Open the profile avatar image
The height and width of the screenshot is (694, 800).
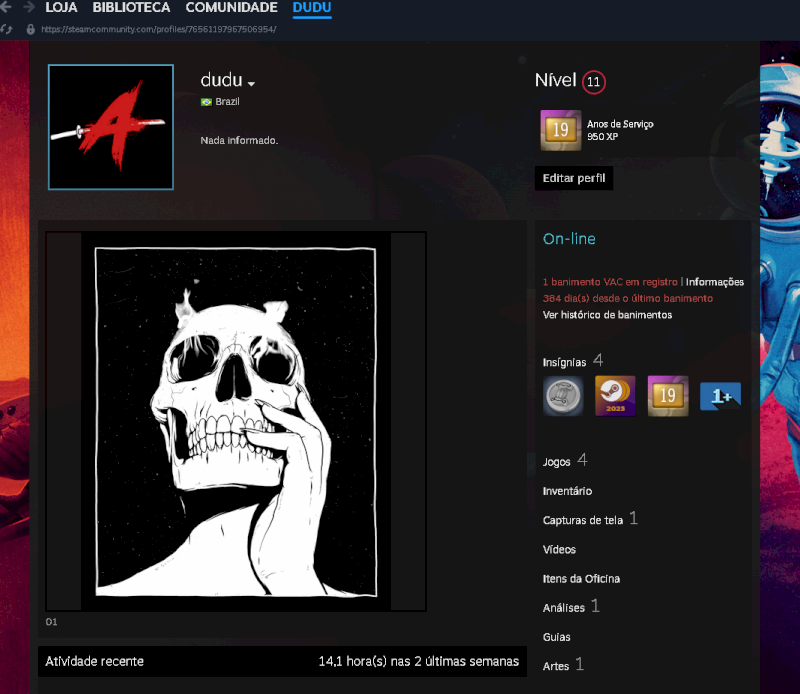coord(111,127)
